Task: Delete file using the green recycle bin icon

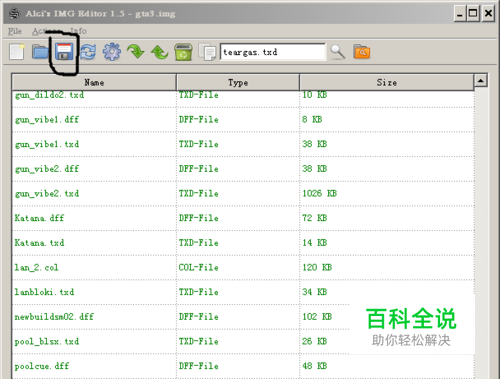Action: [x=183, y=52]
